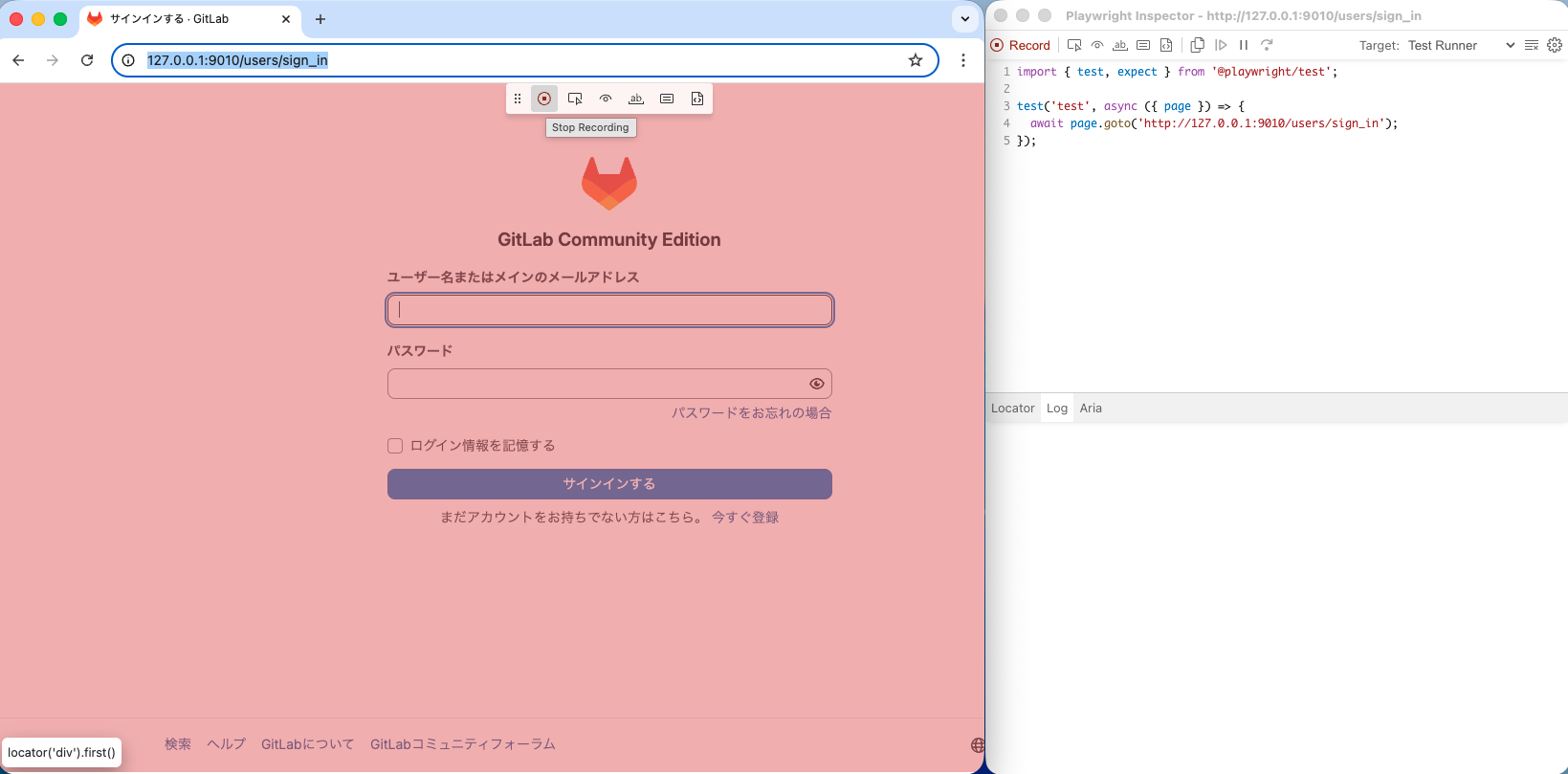Open language globe icon in footer
Viewport: 1568px width, 774px height.
[978, 745]
